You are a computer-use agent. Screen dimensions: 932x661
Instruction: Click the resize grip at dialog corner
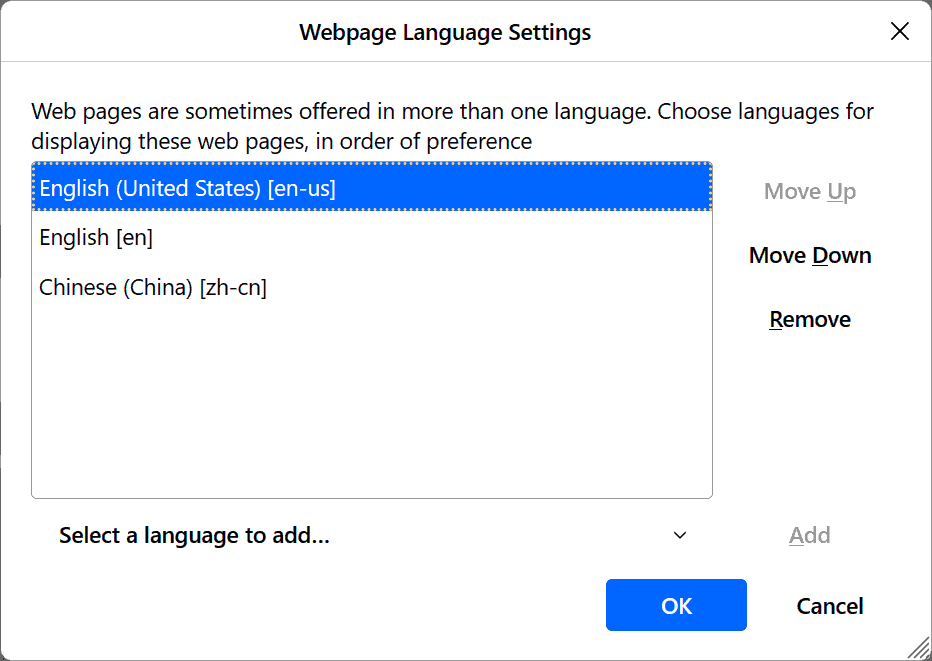(x=916, y=647)
